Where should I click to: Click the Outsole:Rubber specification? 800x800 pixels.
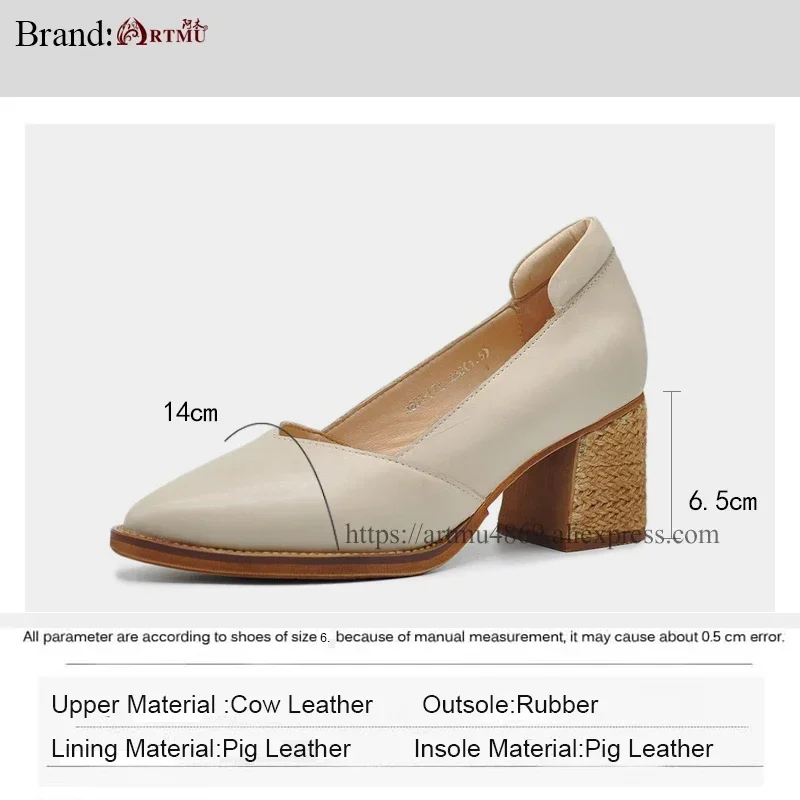coord(510,705)
